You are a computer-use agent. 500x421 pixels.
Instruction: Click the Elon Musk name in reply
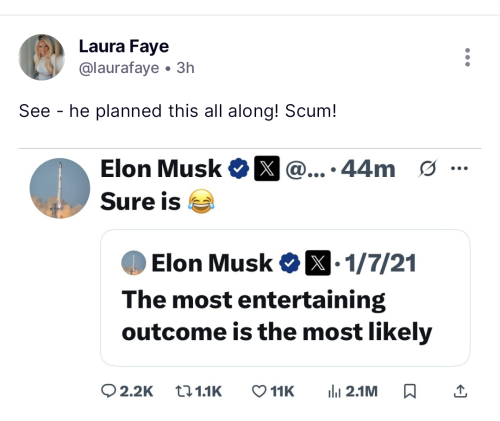(161, 169)
